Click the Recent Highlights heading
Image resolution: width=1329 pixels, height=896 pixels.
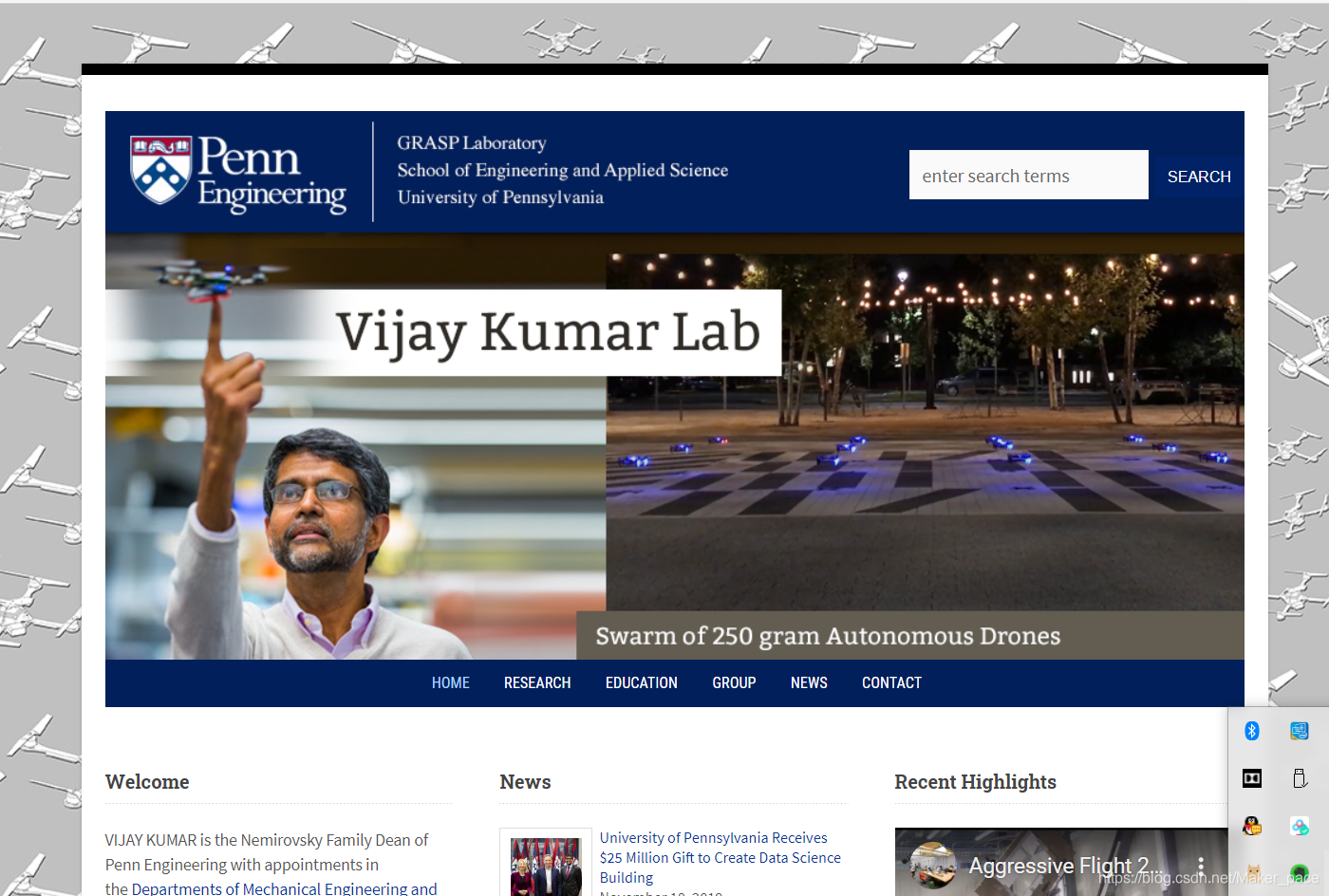point(975,782)
